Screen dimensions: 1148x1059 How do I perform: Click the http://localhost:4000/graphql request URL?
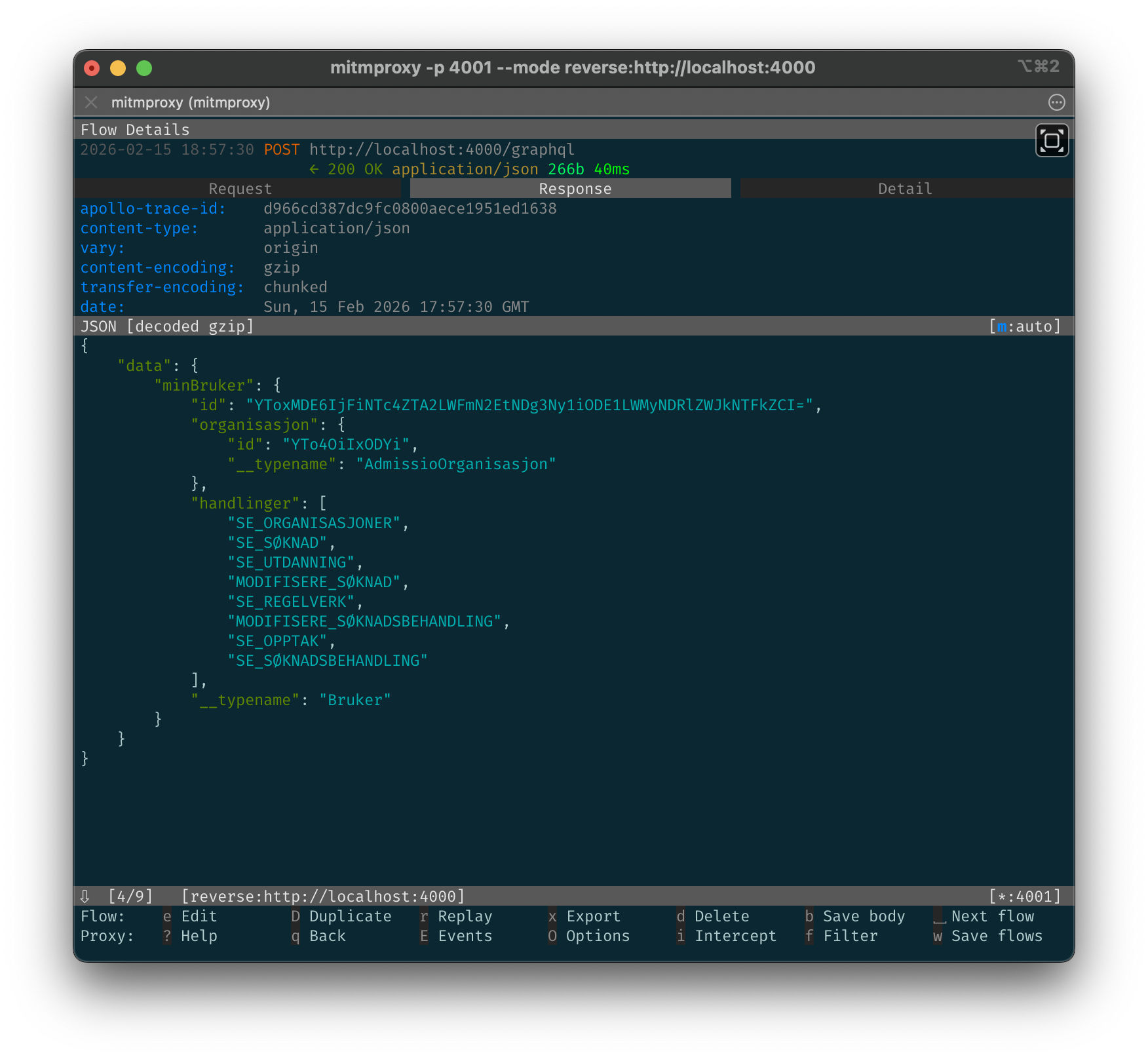442,149
